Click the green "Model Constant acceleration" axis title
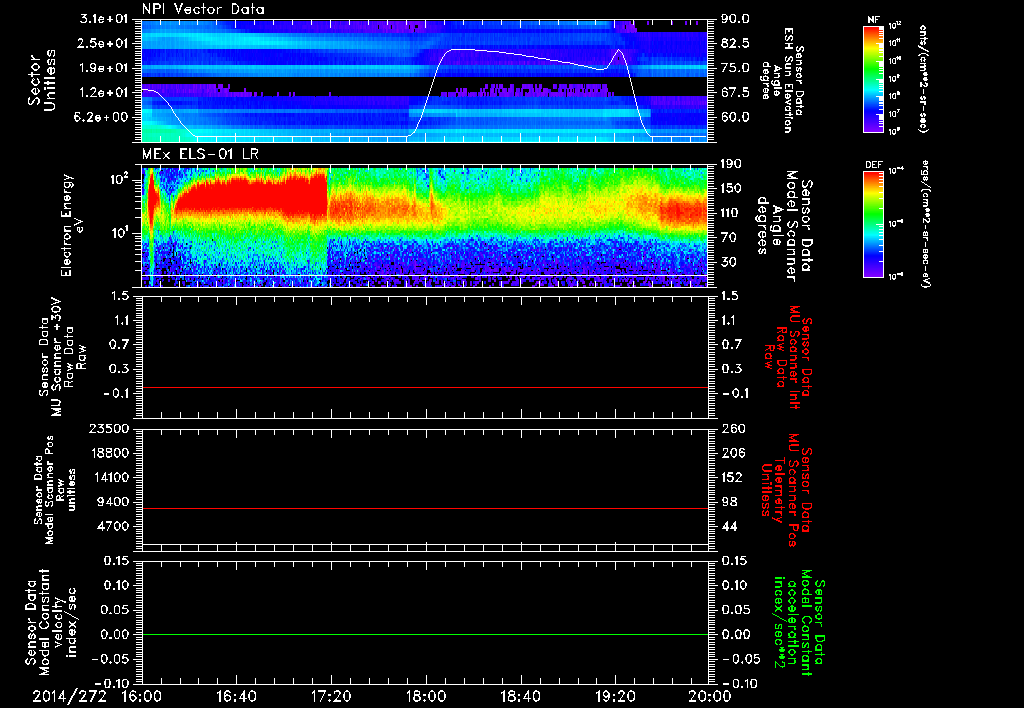Screen dimensions: 1024x708 799,620
